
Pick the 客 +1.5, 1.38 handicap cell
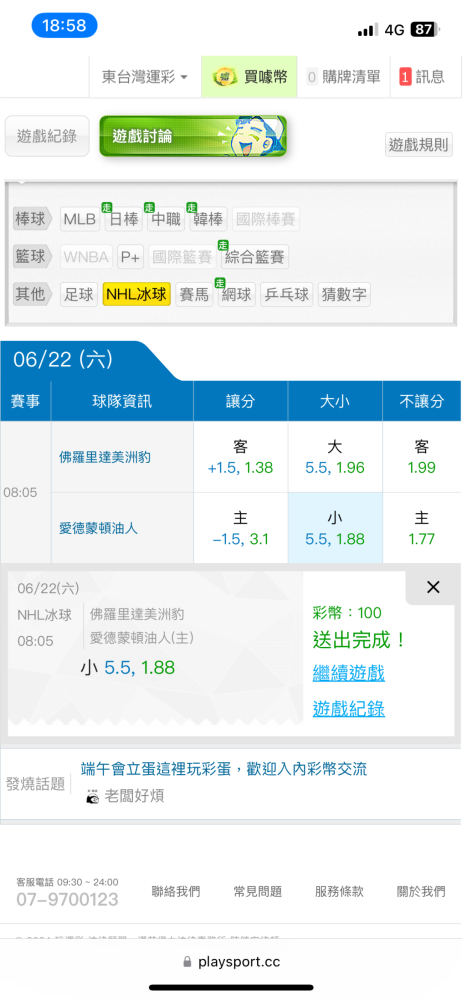tap(241, 457)
